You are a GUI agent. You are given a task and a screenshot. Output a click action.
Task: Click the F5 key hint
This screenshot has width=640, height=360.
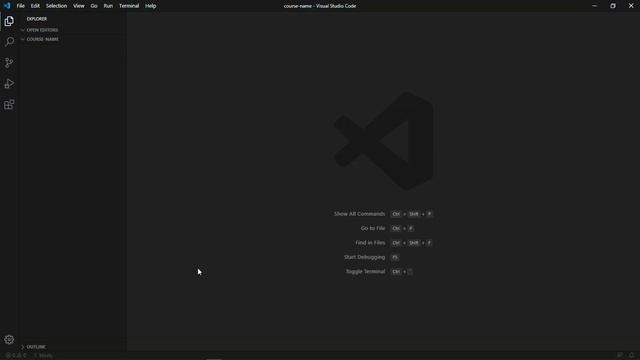pos(395,257)
